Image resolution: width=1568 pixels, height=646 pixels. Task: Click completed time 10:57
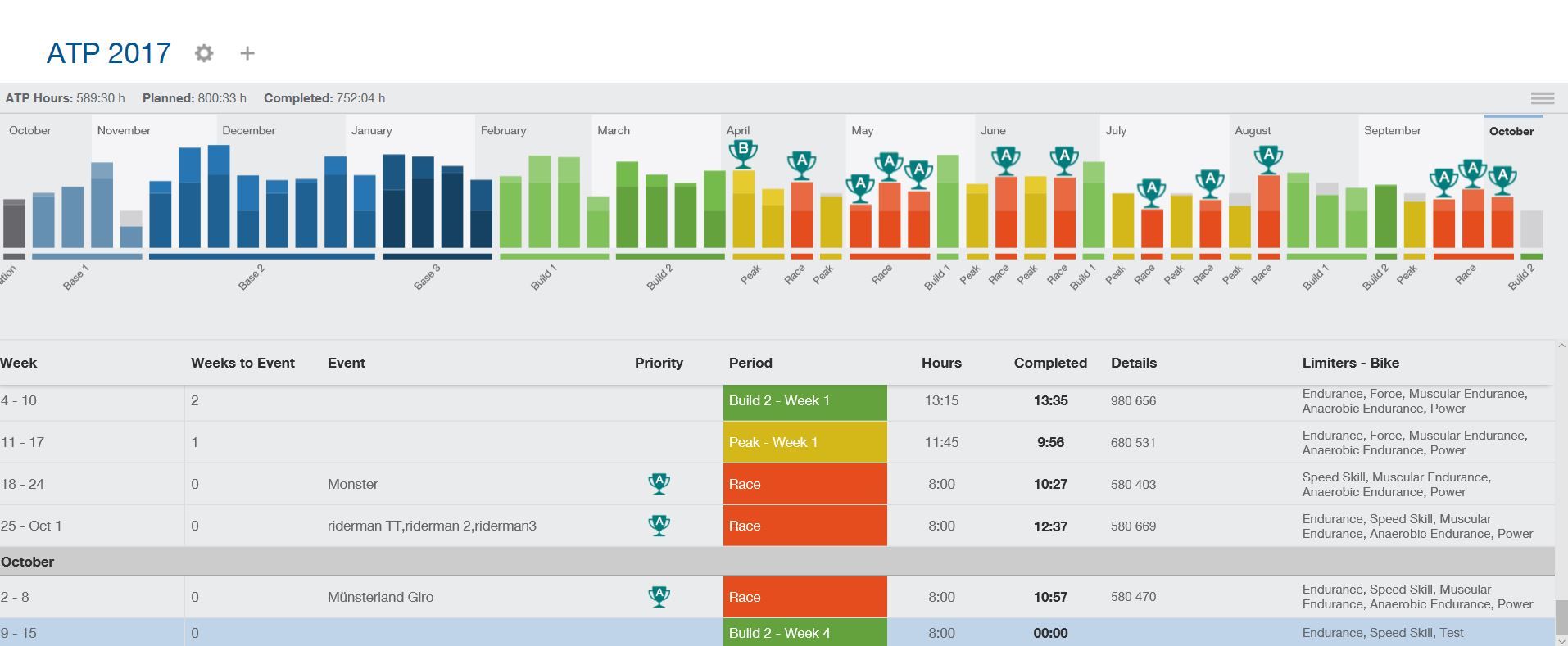pos(1050,597)
